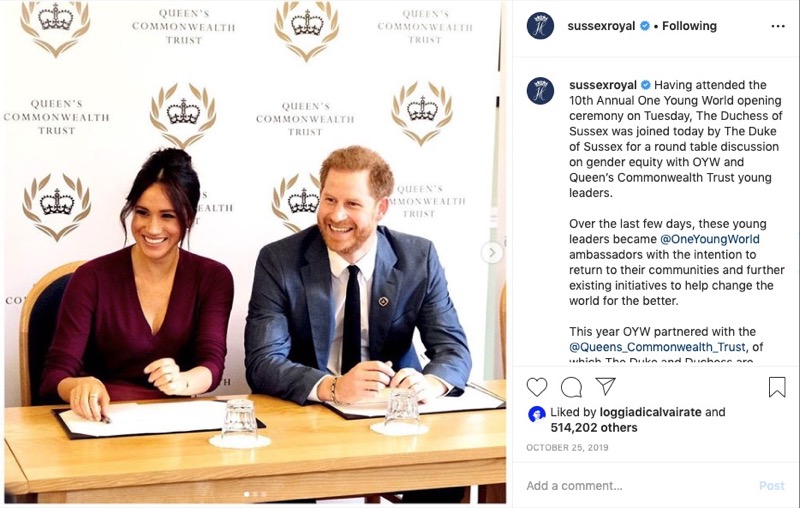Open comments via speech bubble icon
Image resolution: width=800 pixels, height=508 pixels.
coord(571,387)
